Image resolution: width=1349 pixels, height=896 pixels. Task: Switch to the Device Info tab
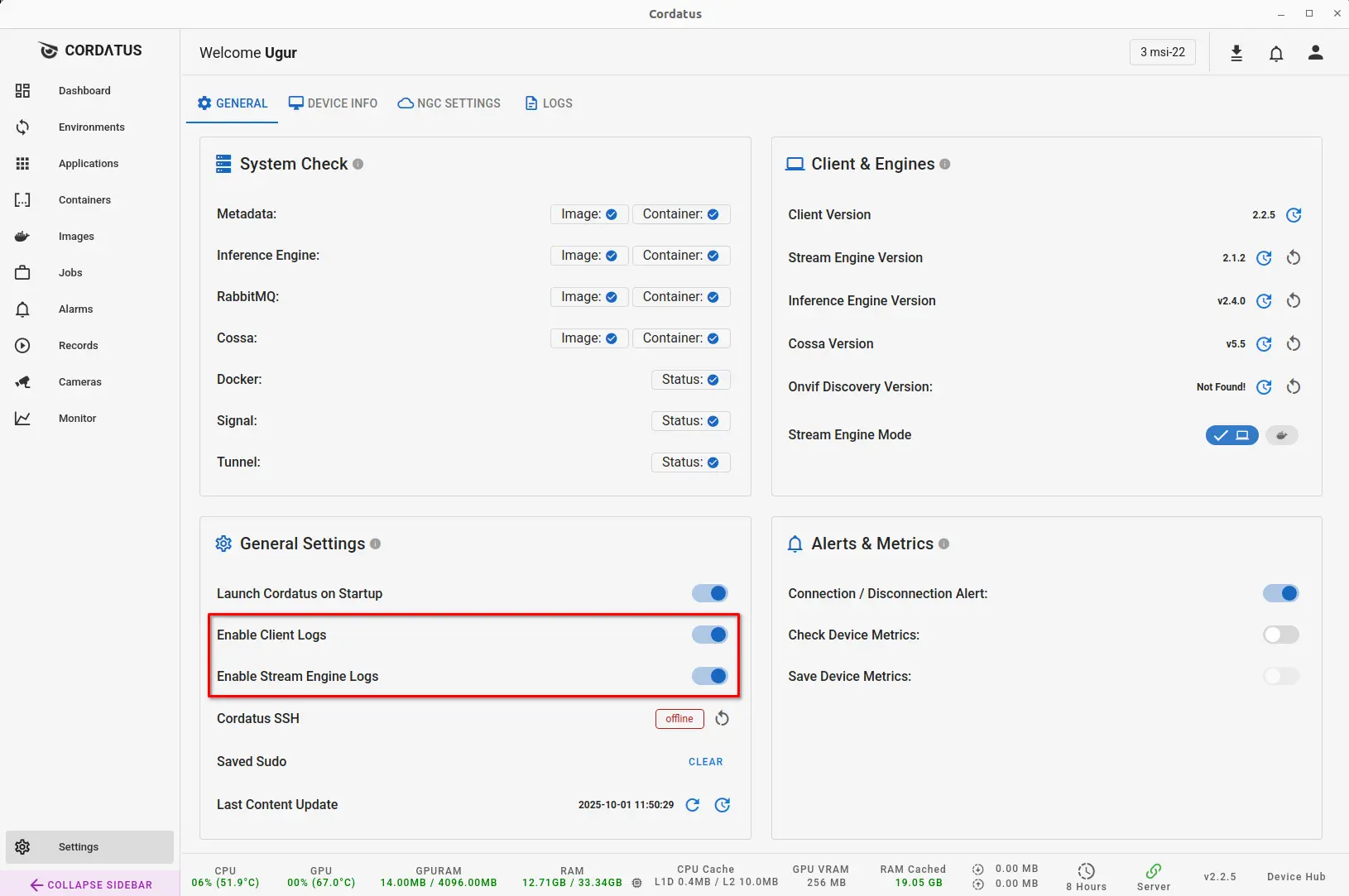(333, 103)
